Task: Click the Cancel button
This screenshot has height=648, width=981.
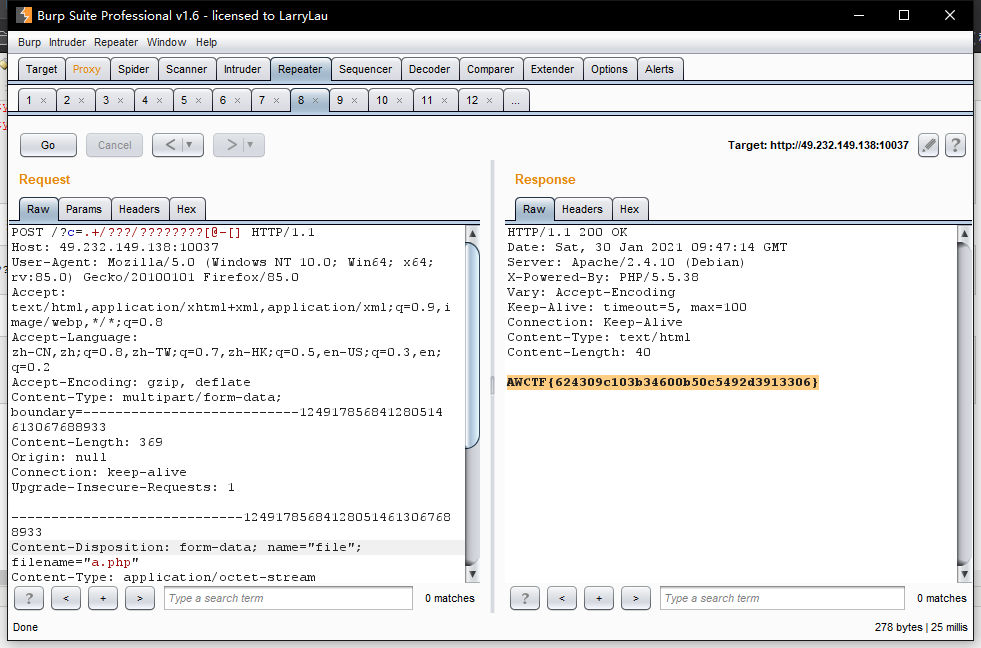Action: [x=114, y=145]
